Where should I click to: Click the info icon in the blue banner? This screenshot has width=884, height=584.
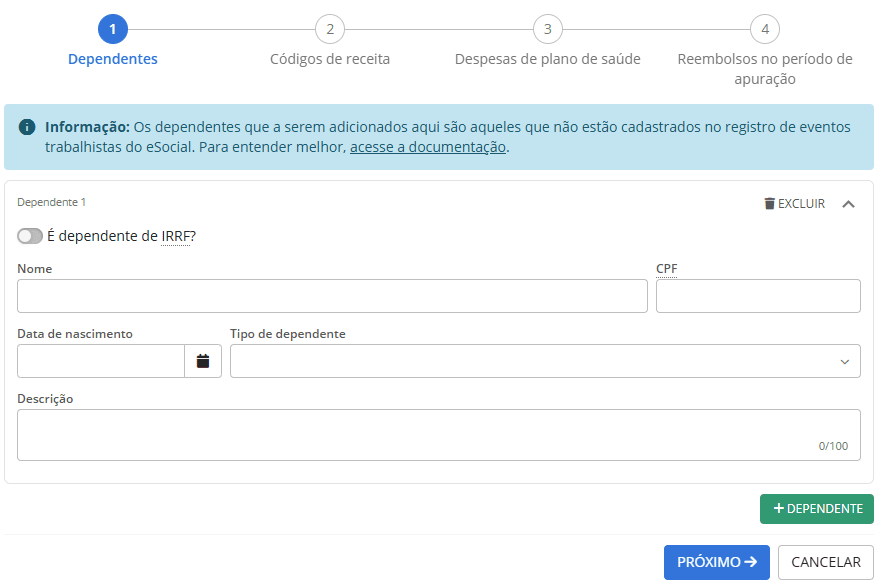25,127
